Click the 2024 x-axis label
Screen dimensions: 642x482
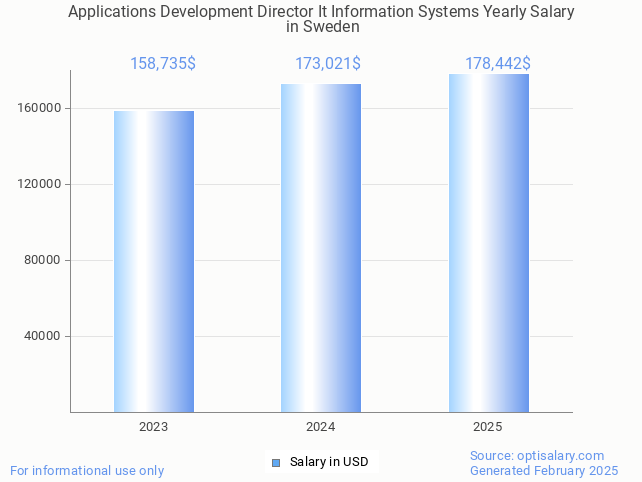(321, 427)
